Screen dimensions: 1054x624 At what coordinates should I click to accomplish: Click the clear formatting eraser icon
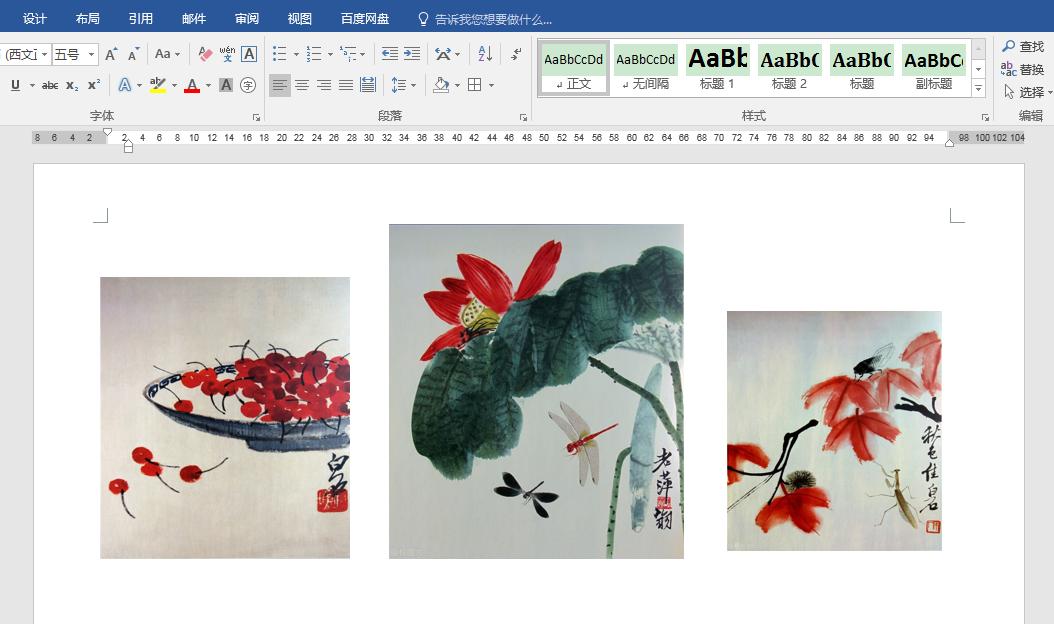click(205, 54)
